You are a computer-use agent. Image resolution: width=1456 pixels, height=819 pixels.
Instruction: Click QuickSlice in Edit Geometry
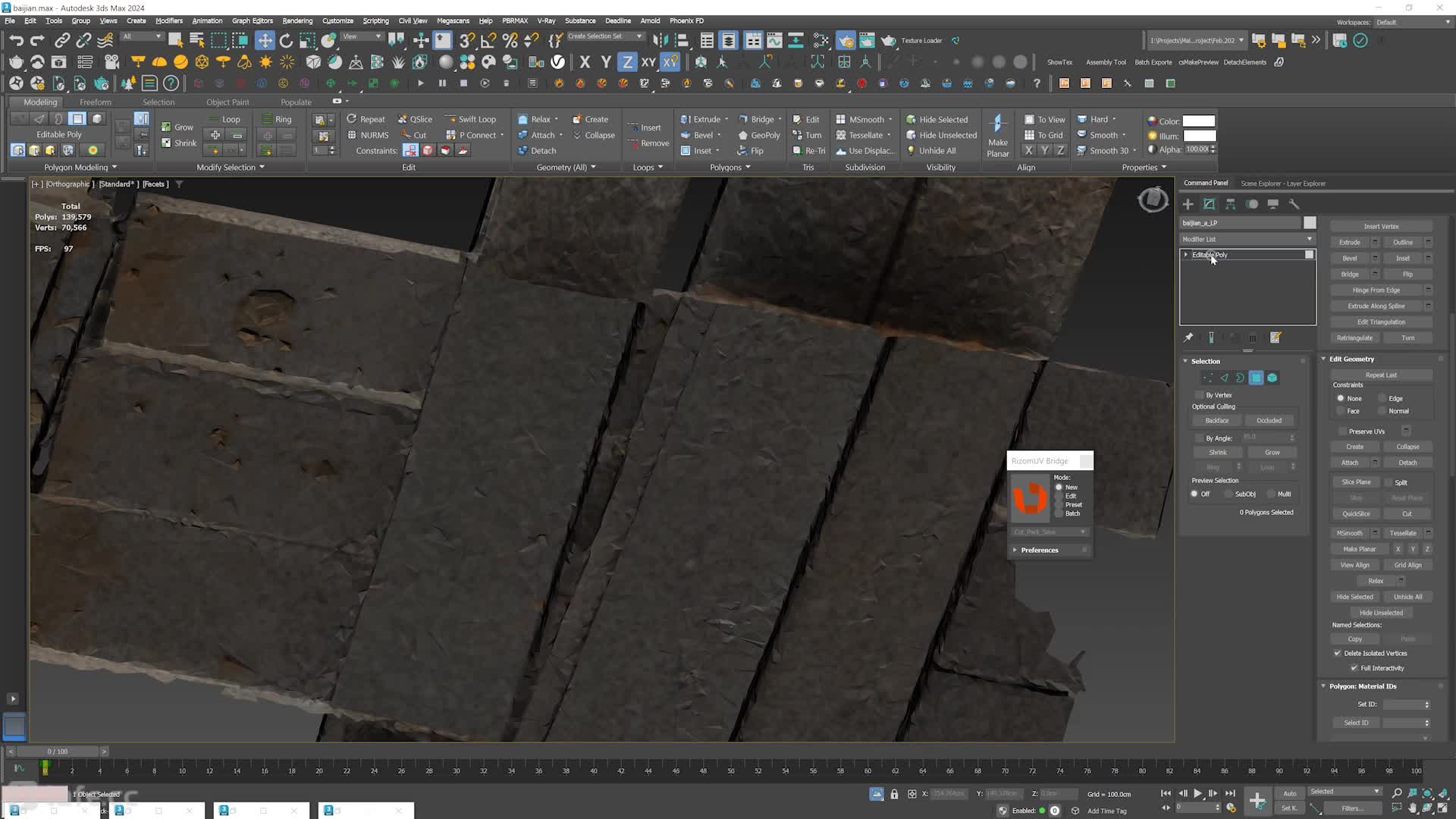[x=1356, y=513]
